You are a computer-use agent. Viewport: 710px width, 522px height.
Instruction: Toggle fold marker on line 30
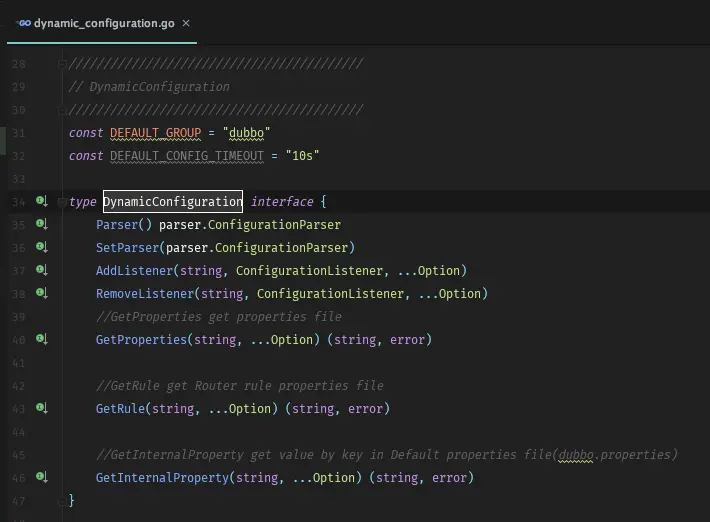(62, 110)
